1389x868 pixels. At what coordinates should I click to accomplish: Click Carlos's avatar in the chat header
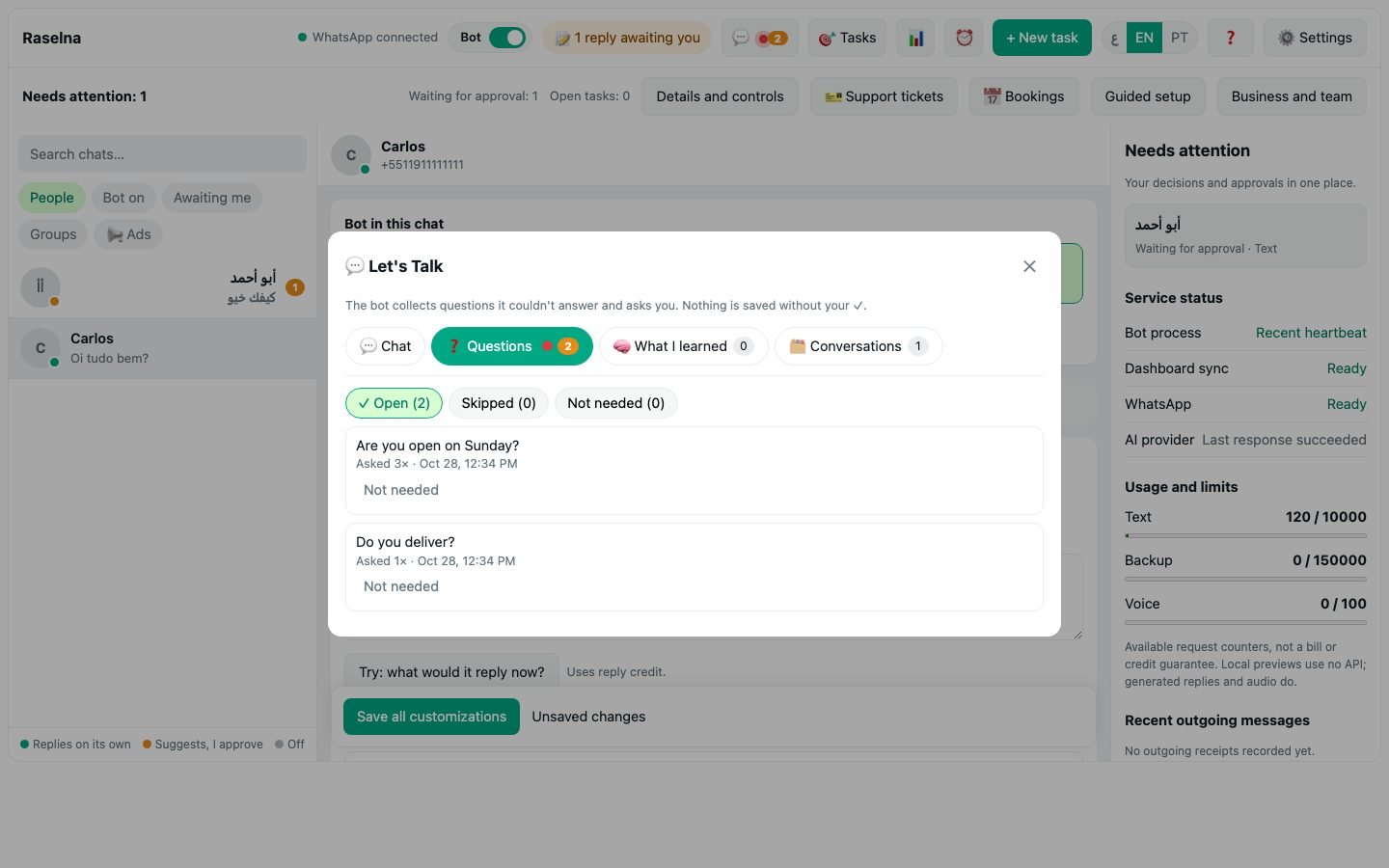click(351, 155)
